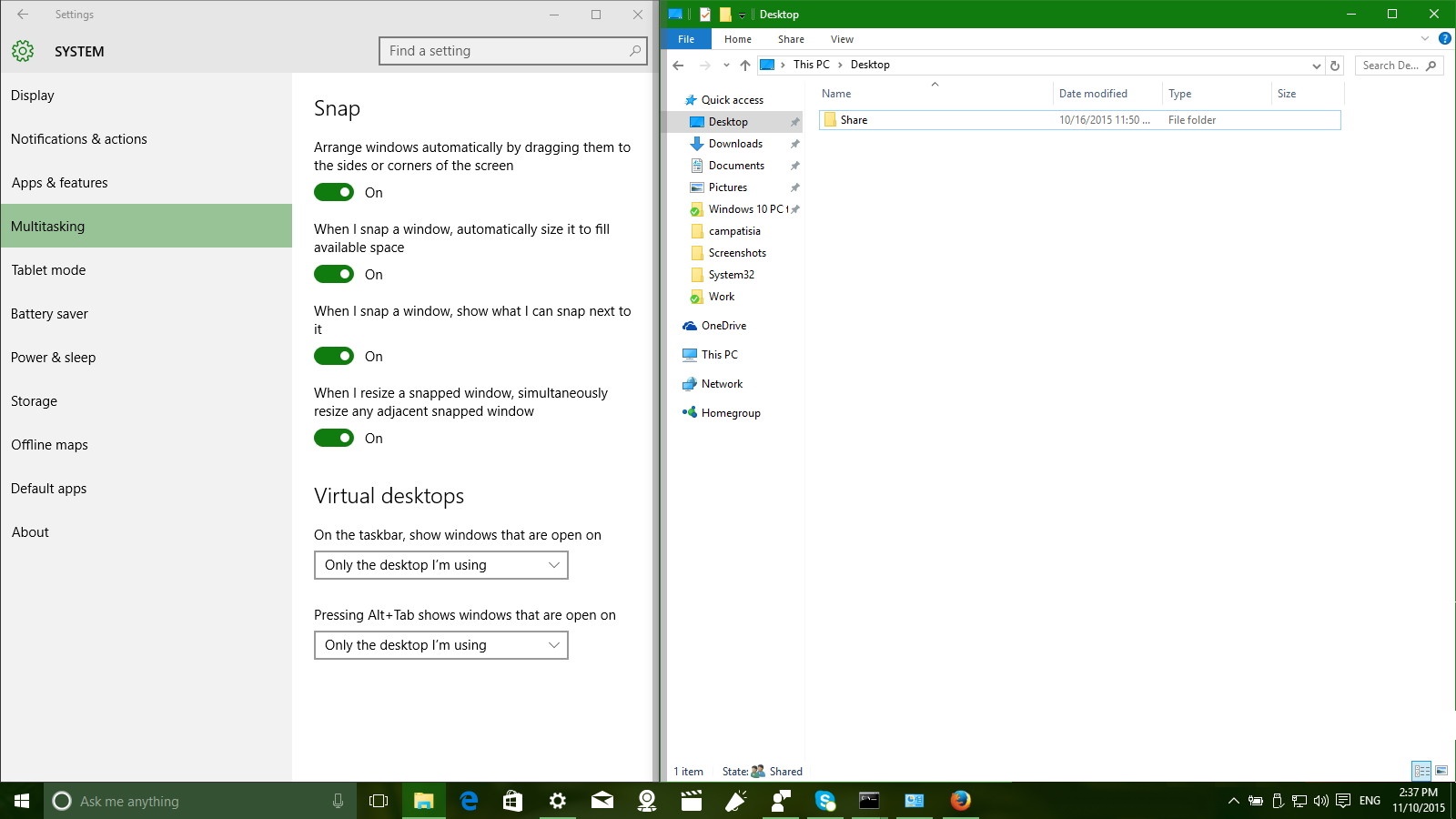Open the Store from taskbar
Image resolution: width=1456 pixels, height=819 pixels.
click(x=512, y=801)
